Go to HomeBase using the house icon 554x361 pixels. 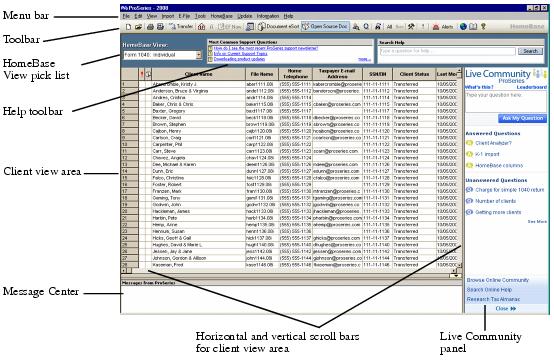click(201, 26)
